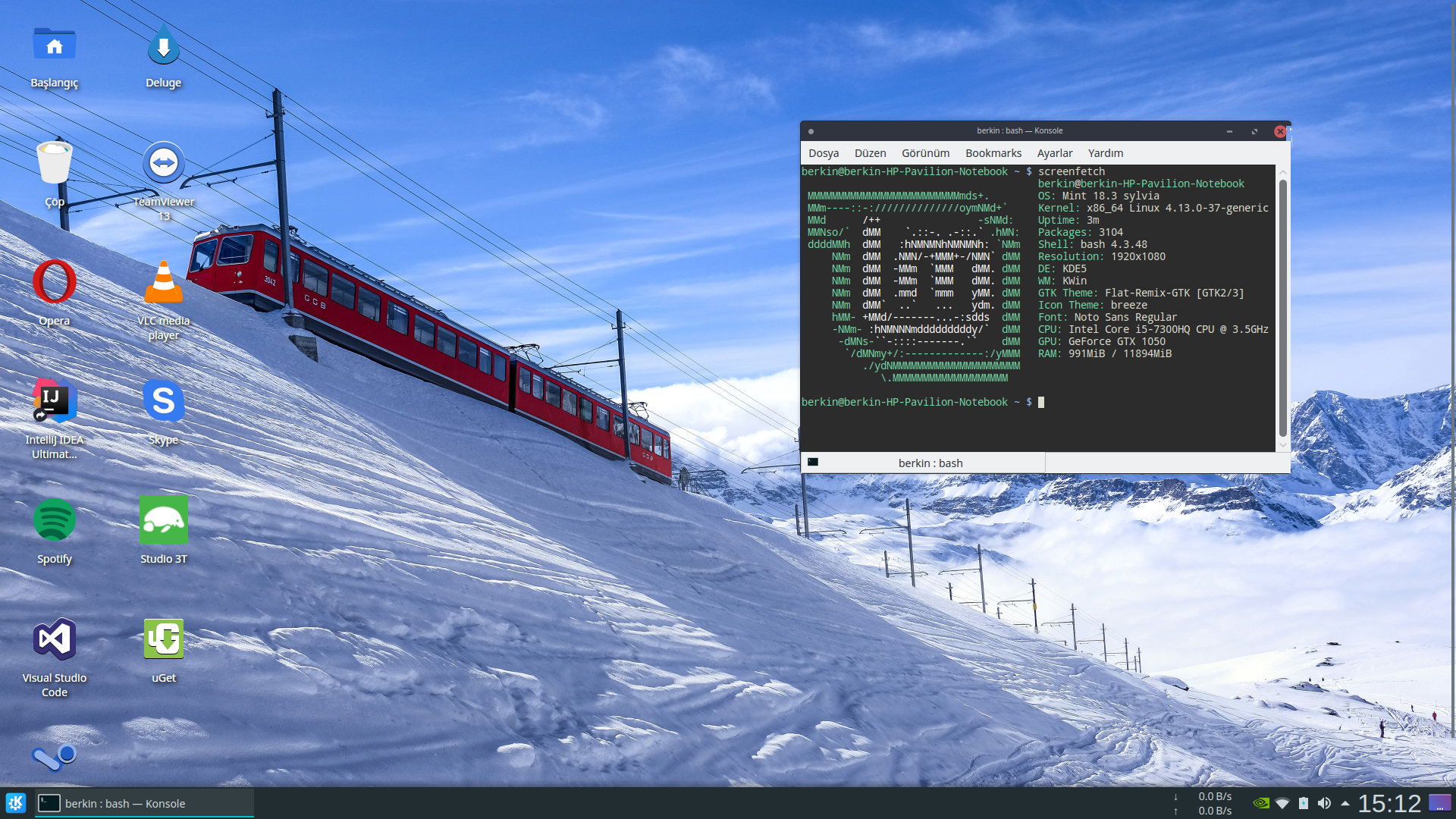The image size is (1456, 819).
Task: Click the Konsole window menu dot icon
Action: pos(811,131)
